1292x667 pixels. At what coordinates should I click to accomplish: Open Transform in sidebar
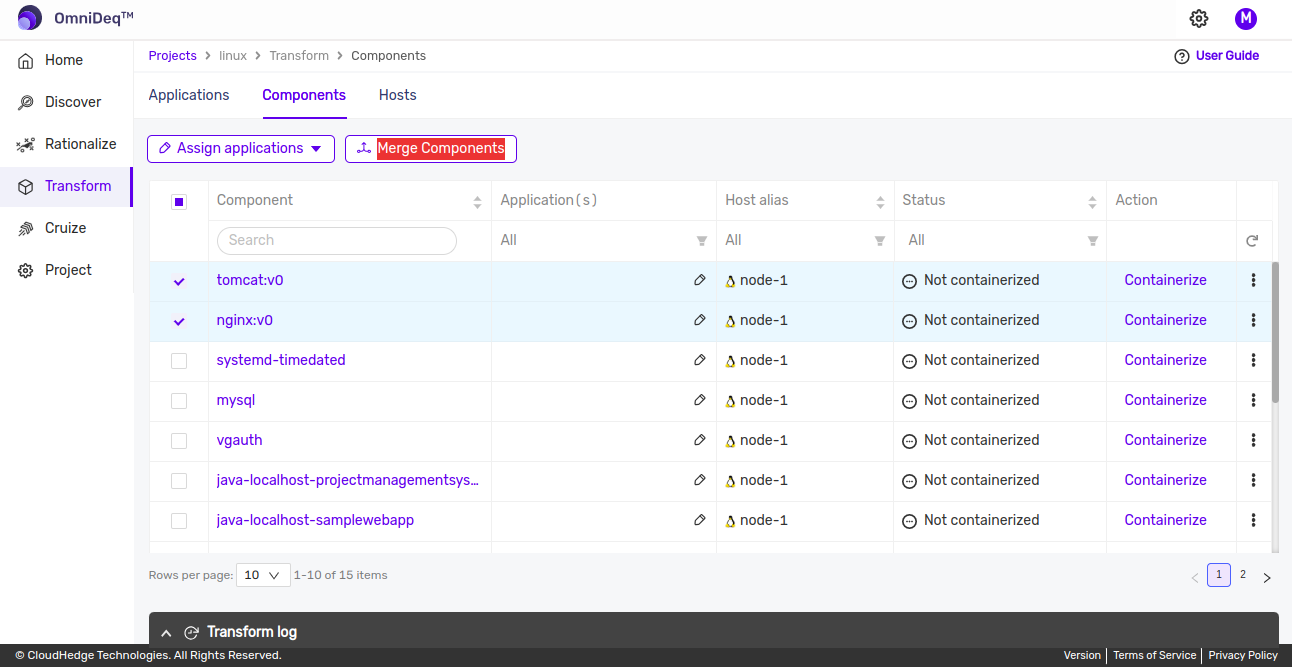tap(66, 186)
